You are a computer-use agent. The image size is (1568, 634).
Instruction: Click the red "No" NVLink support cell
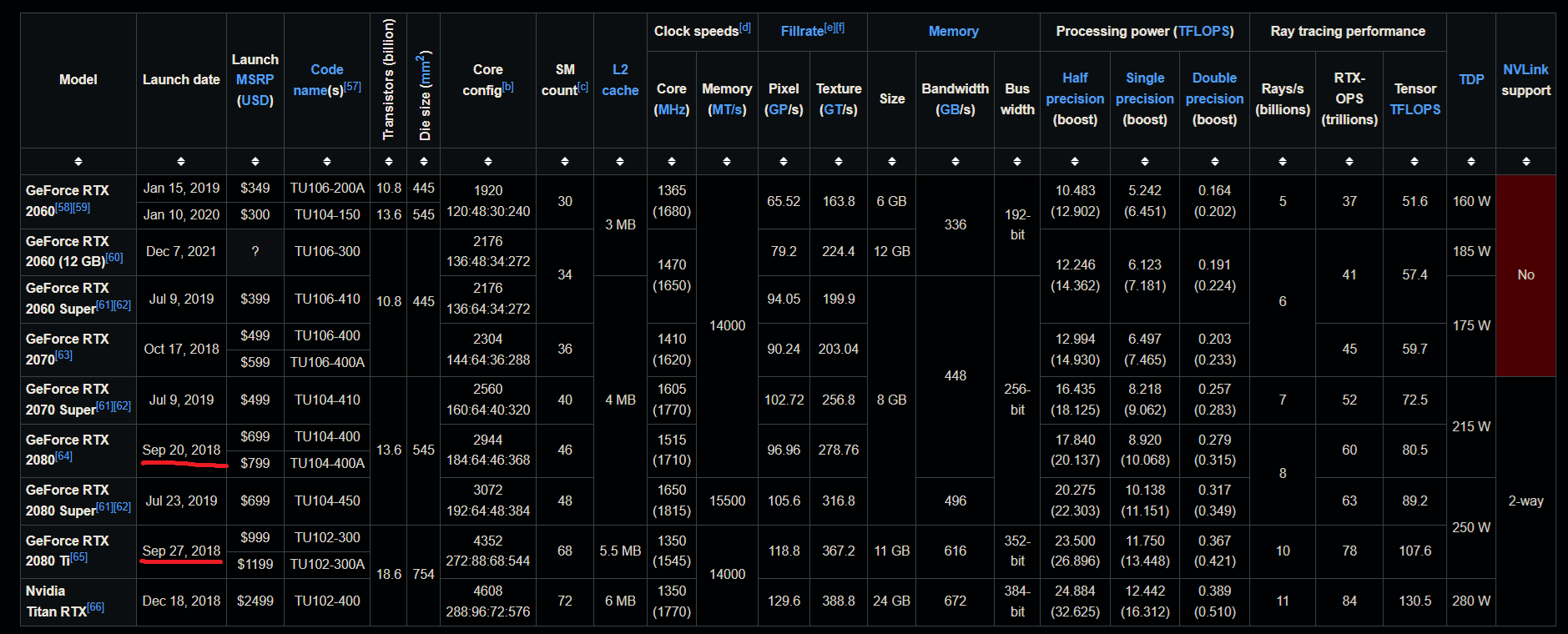[1525, 275]
